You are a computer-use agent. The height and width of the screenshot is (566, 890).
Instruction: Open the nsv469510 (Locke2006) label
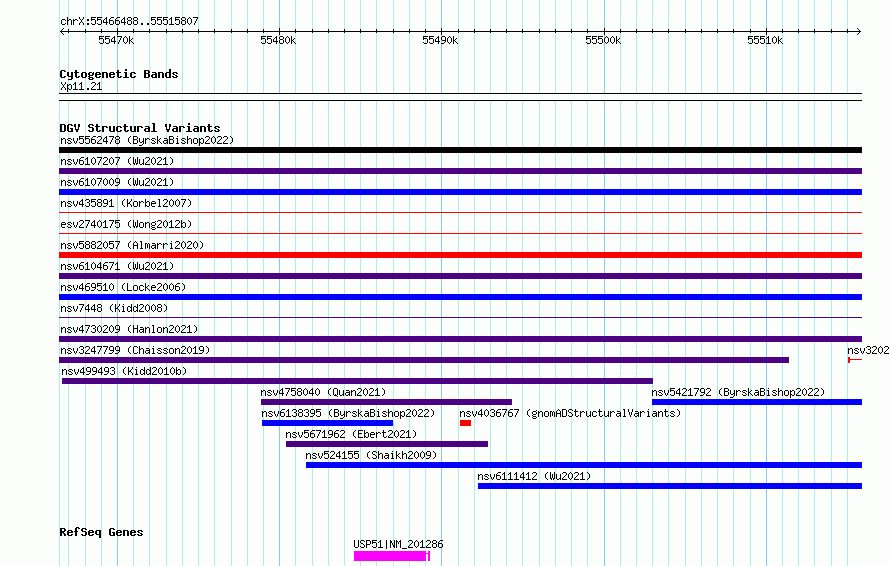tap(123, 287)
